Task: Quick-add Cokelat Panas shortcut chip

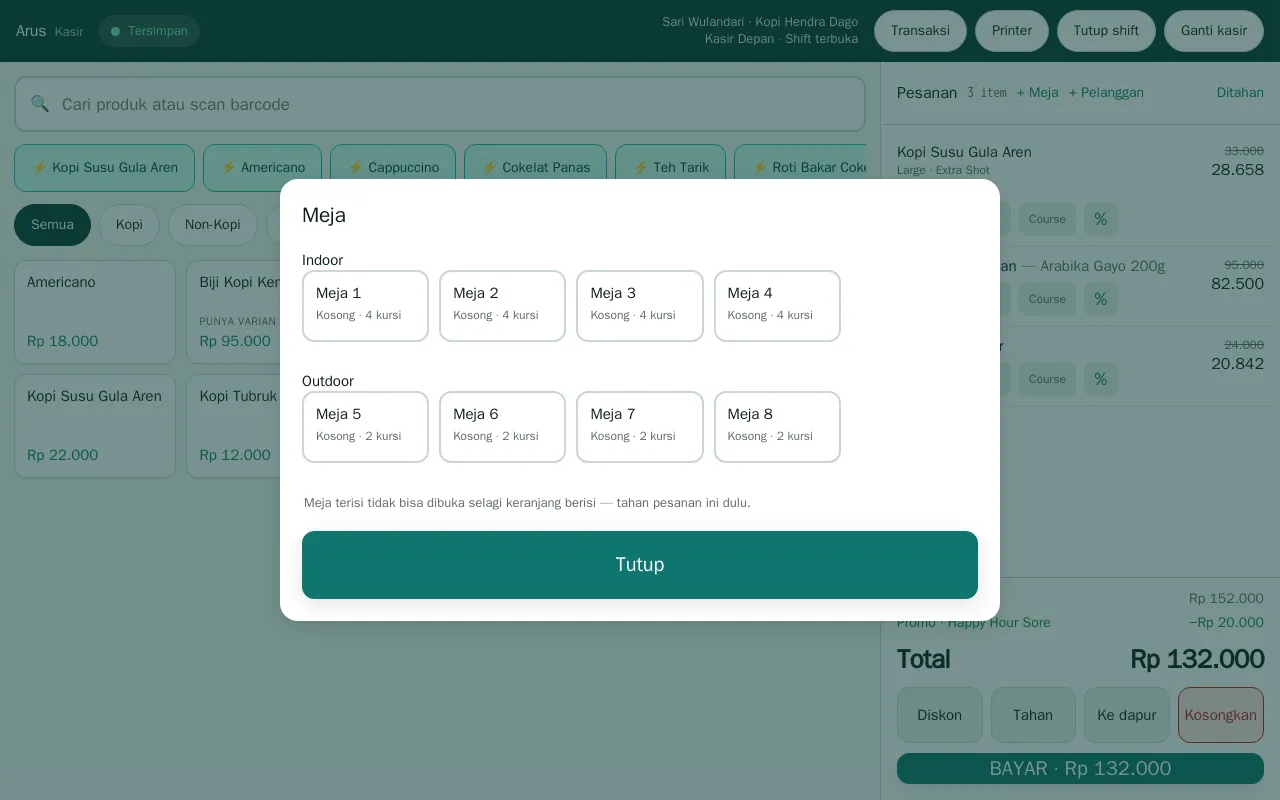Action: [x=535, y=168]
